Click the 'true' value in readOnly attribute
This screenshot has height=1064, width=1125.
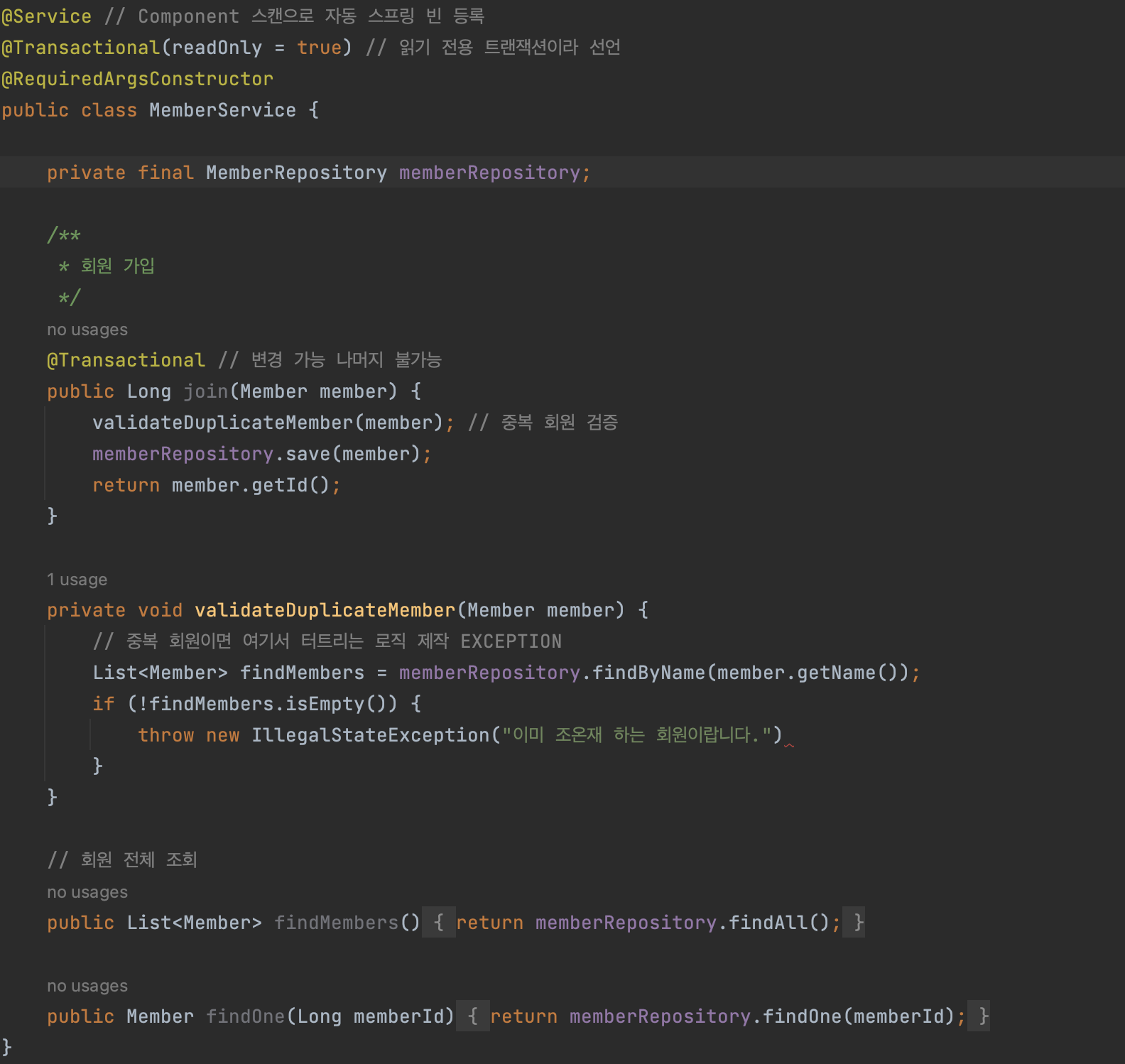coord(319,48)
